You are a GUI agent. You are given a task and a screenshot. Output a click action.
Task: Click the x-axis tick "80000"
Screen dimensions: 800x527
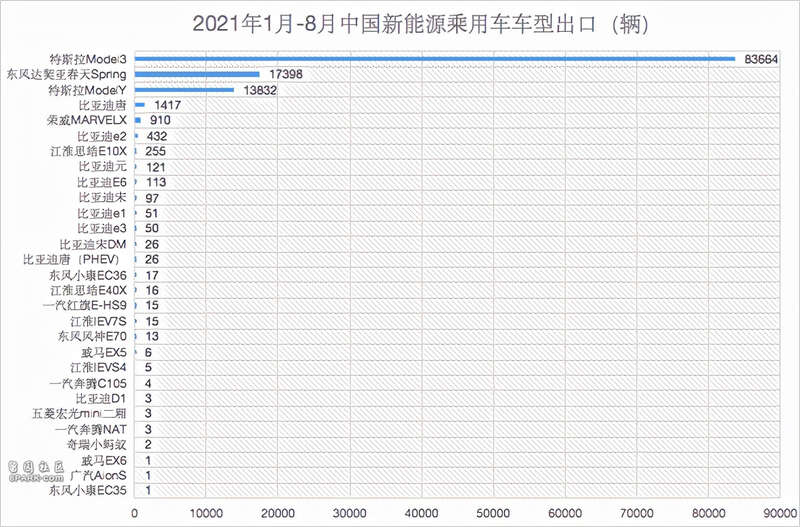pyautogui.click(x=709, y=514)
